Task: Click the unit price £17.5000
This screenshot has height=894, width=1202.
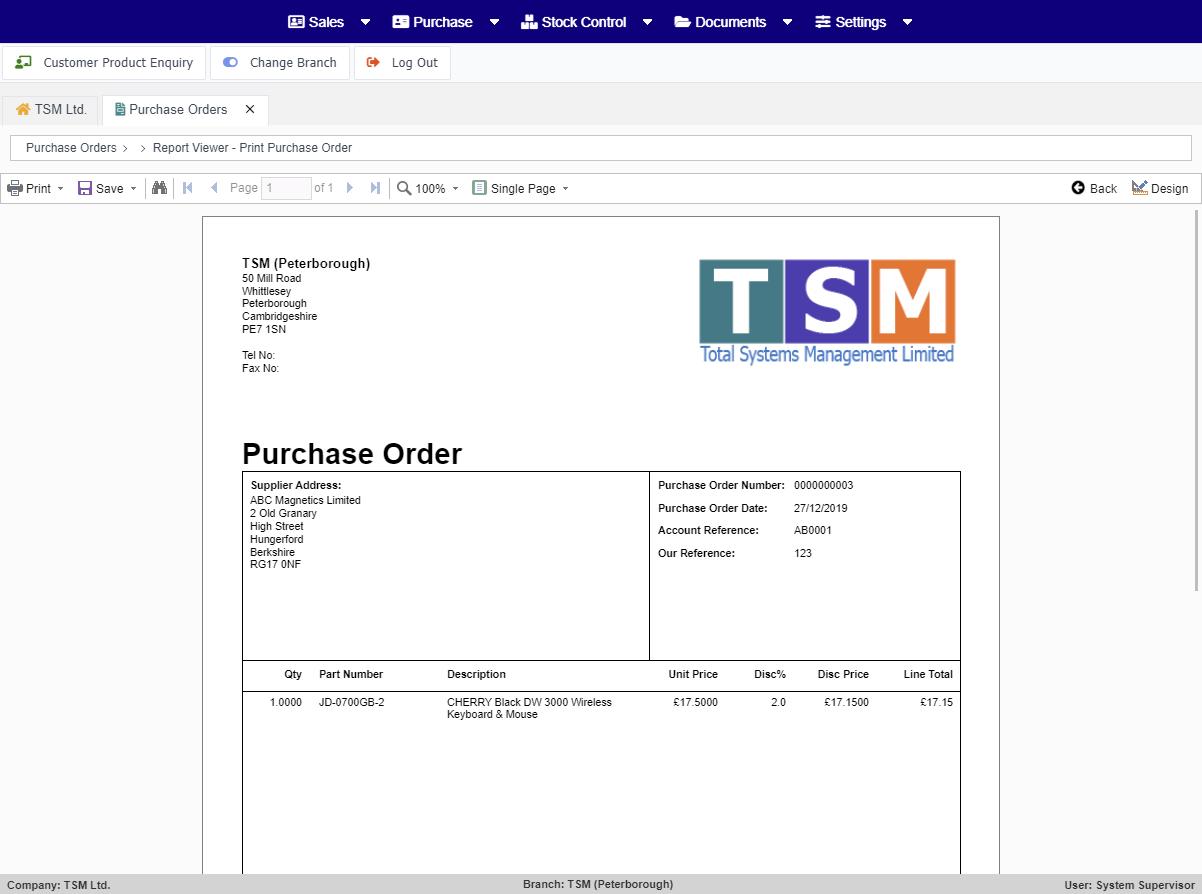Action: [x=695, y=702]
